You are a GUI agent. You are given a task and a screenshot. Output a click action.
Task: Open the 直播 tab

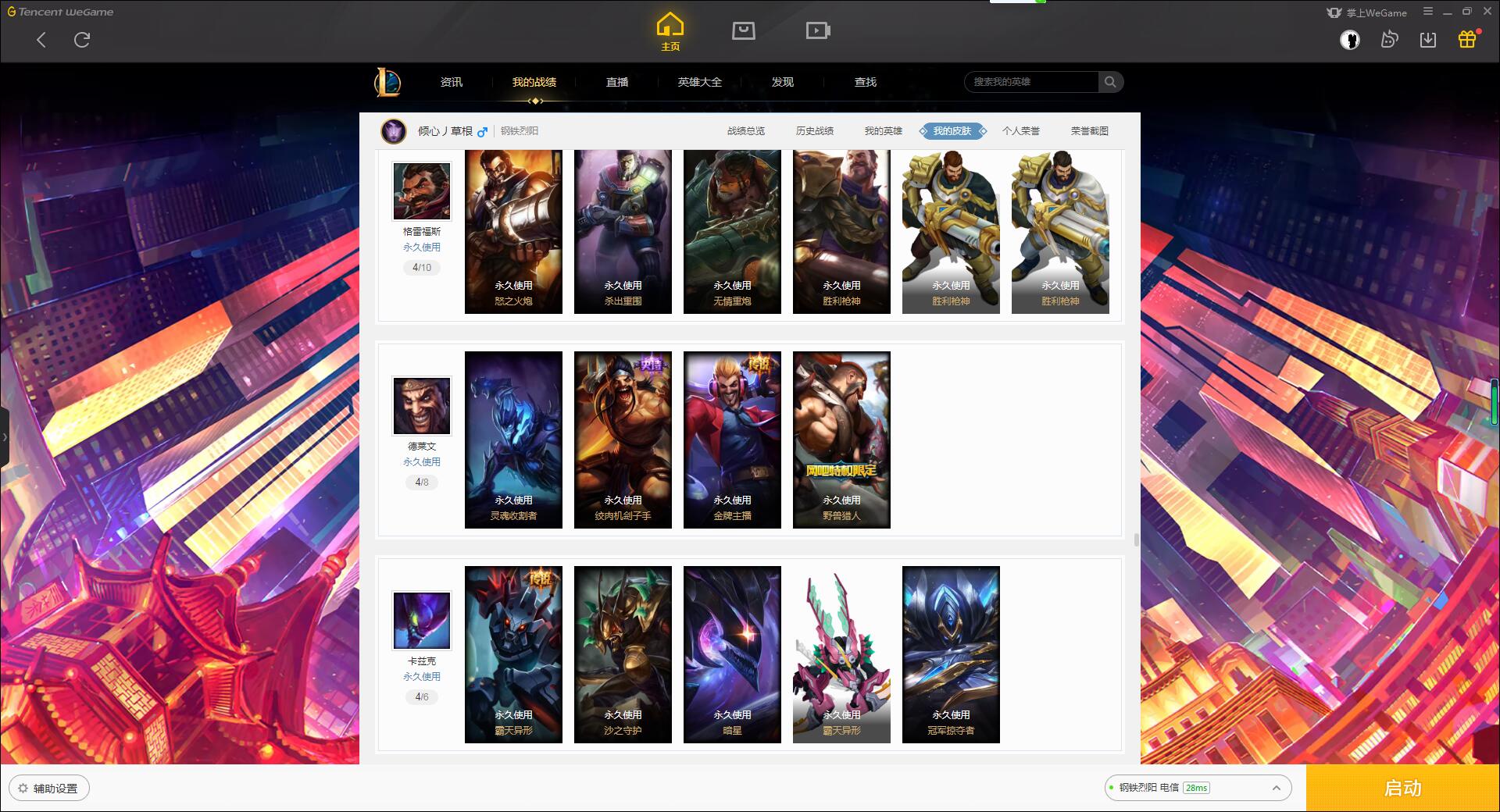pos(617,82)
